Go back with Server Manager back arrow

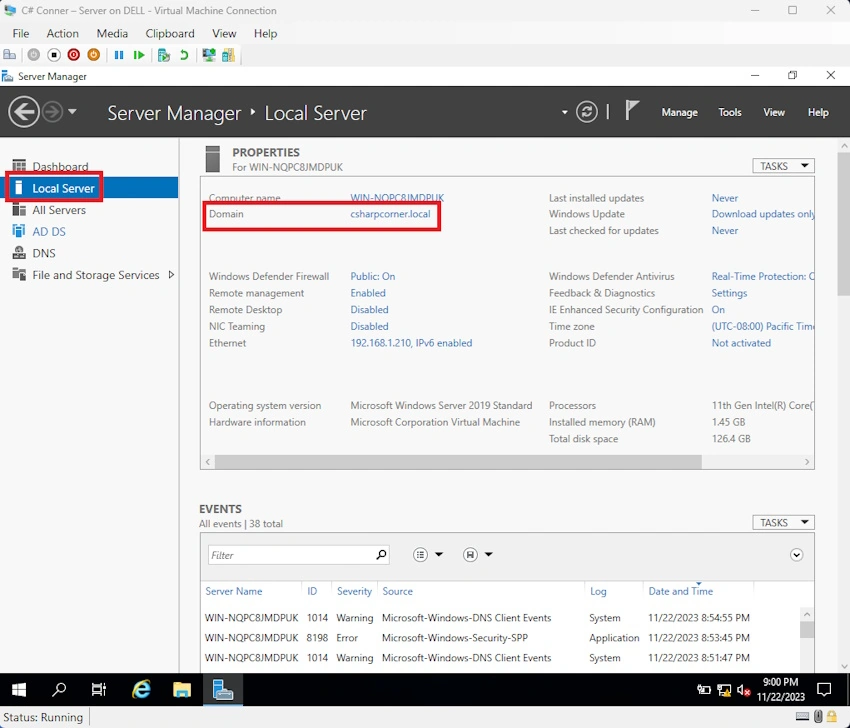click(x=24, y=112)
